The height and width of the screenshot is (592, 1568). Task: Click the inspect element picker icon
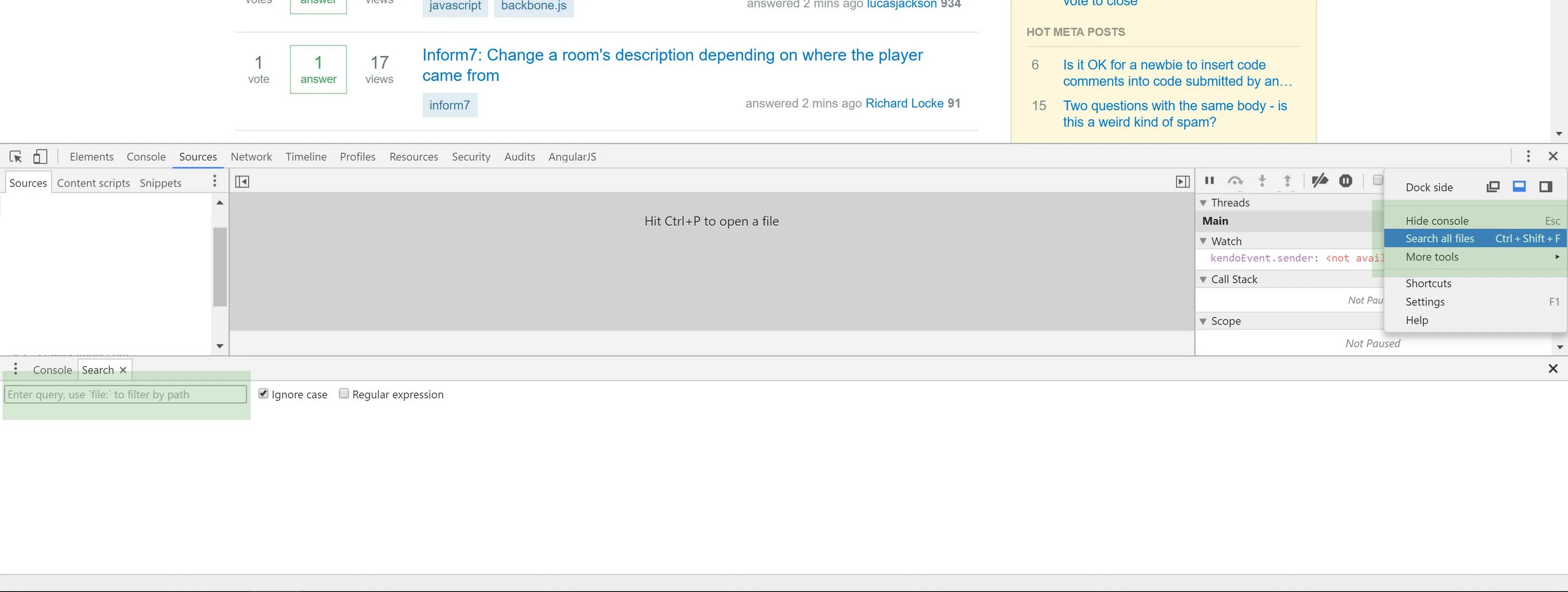pos(16,156)
